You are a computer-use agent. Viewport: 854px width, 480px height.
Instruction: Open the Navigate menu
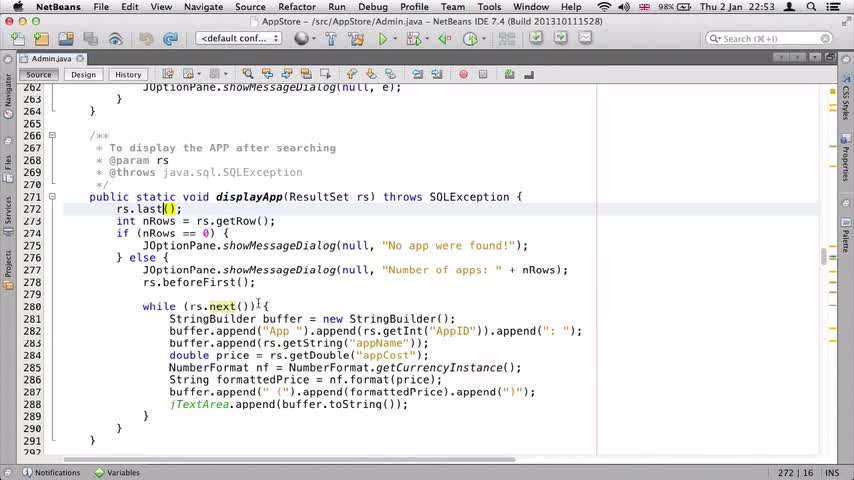pos(203,7)
